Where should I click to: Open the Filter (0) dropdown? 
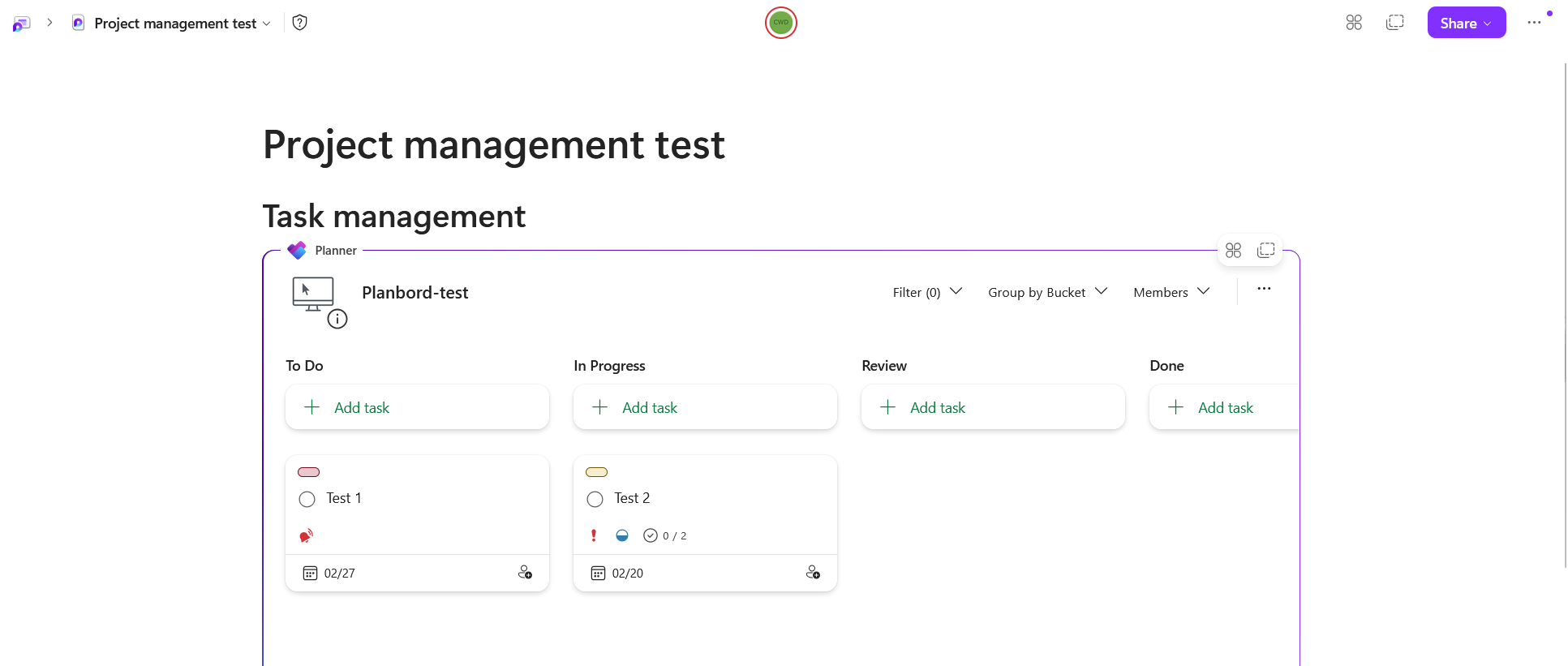[927, 292]
